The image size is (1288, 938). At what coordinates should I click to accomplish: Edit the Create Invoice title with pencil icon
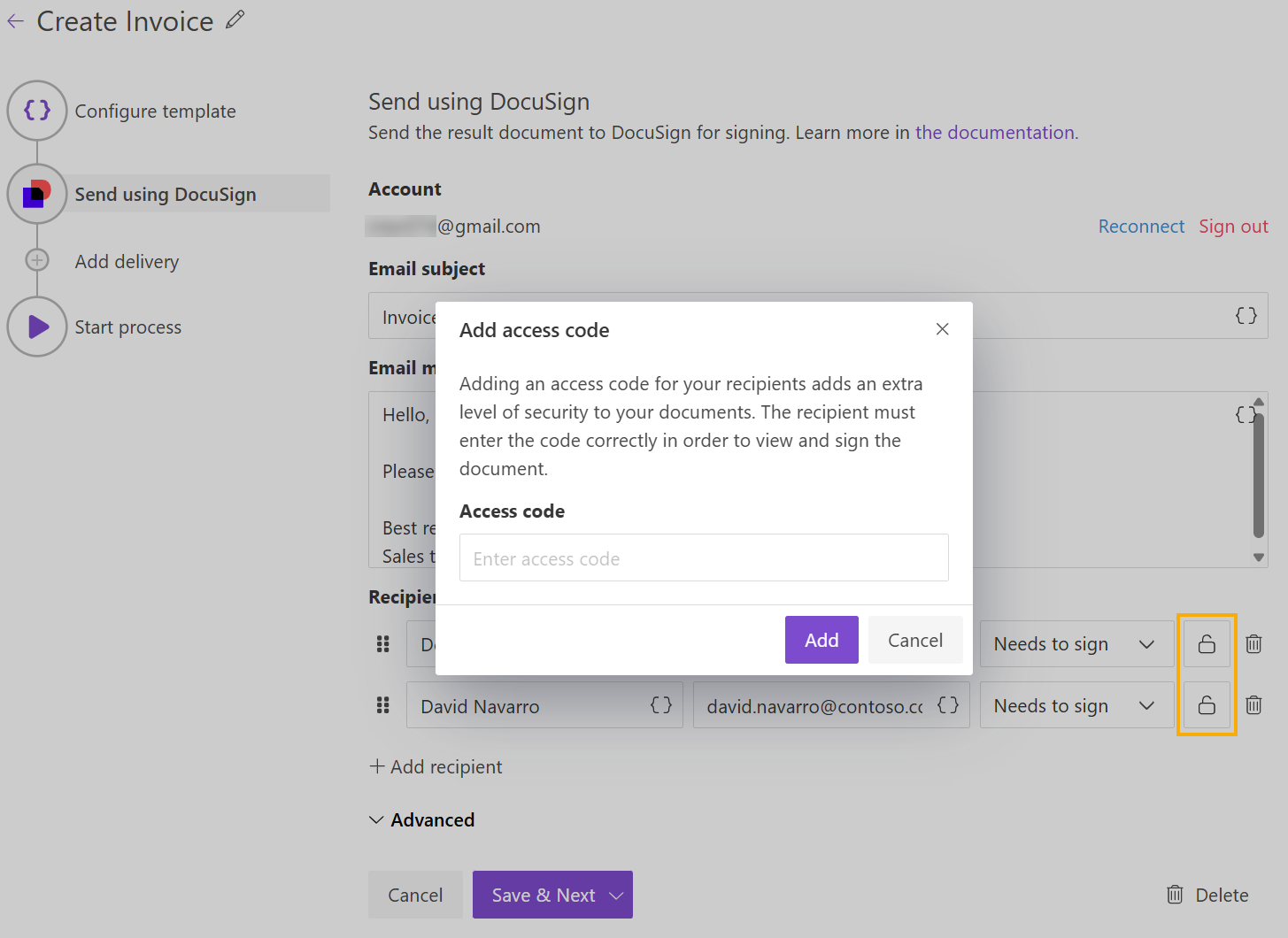pyautogui.click(x=235, y=19)
